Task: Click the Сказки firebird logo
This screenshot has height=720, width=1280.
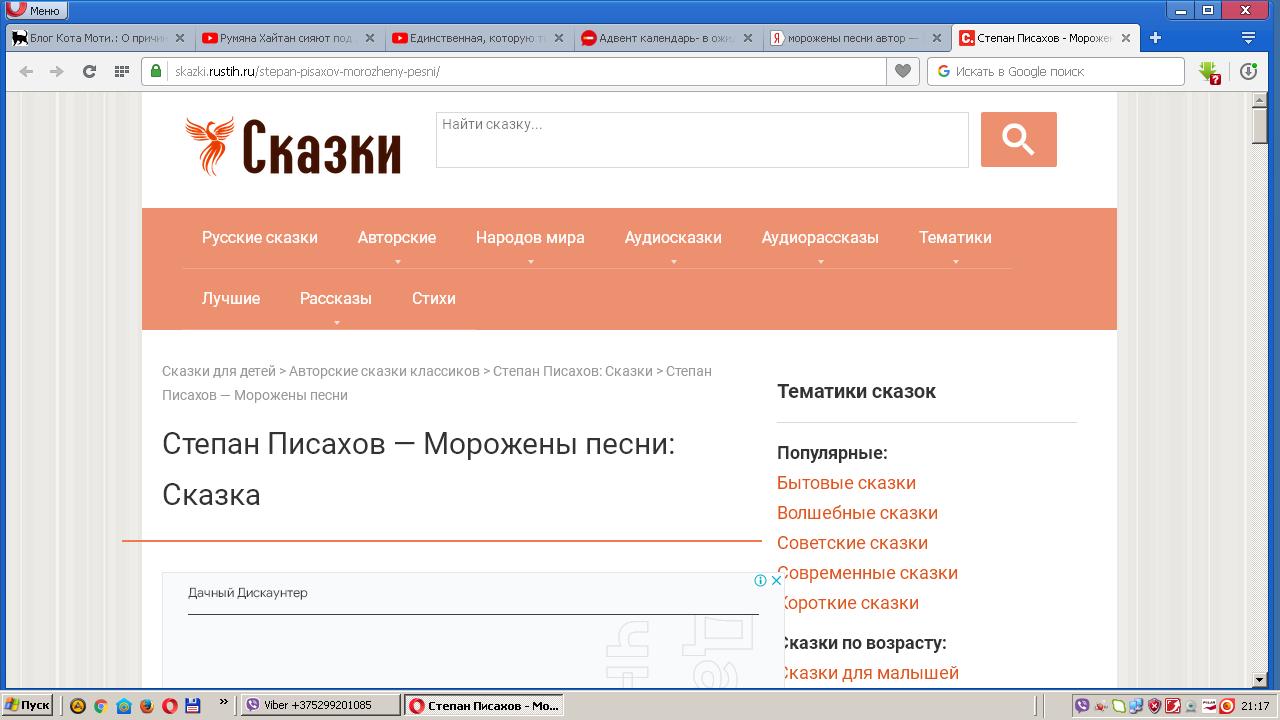Action: (293, 146)
